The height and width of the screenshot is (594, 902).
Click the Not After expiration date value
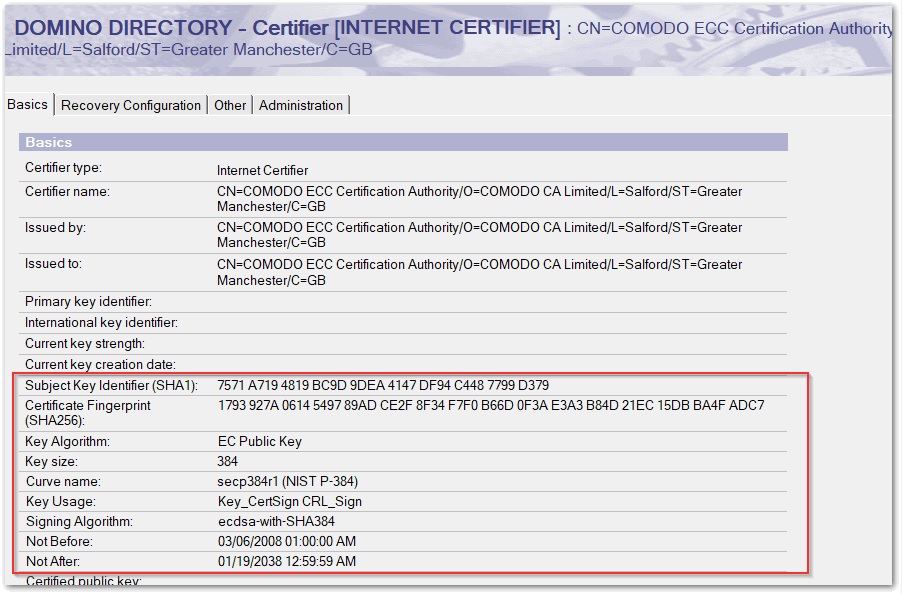tap(286, 561)
